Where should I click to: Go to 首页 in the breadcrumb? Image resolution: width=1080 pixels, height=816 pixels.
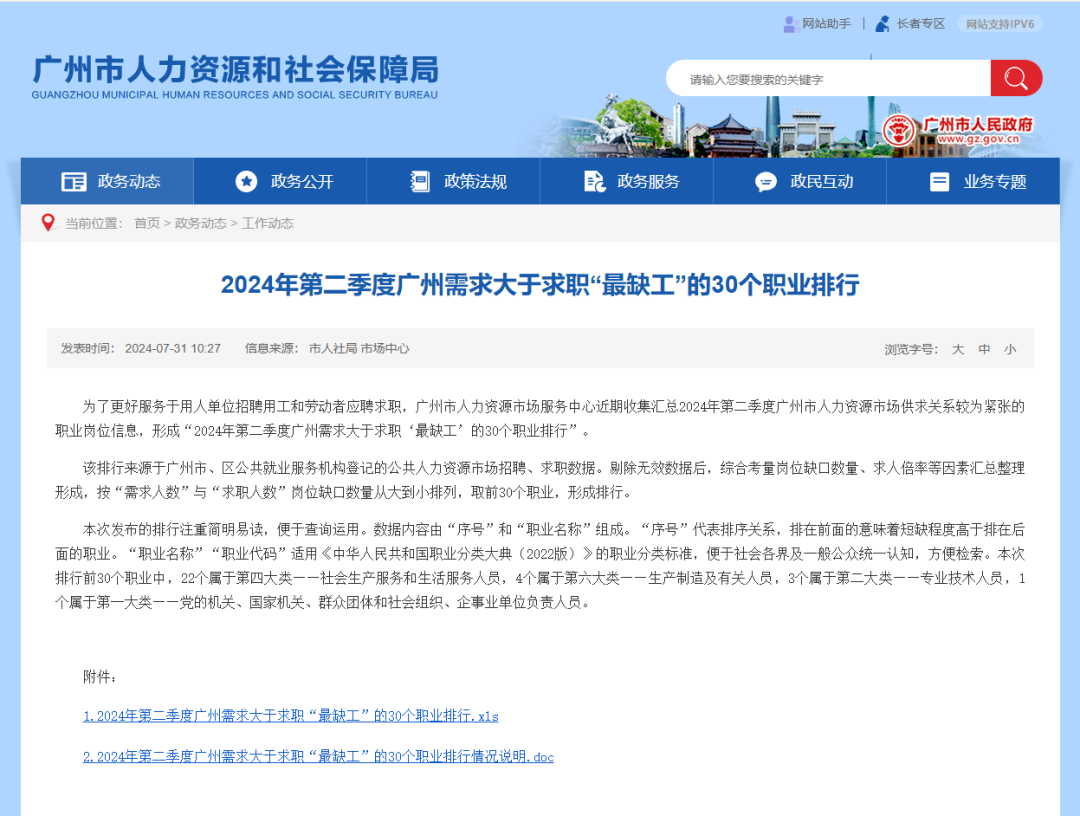click(147, 223)
